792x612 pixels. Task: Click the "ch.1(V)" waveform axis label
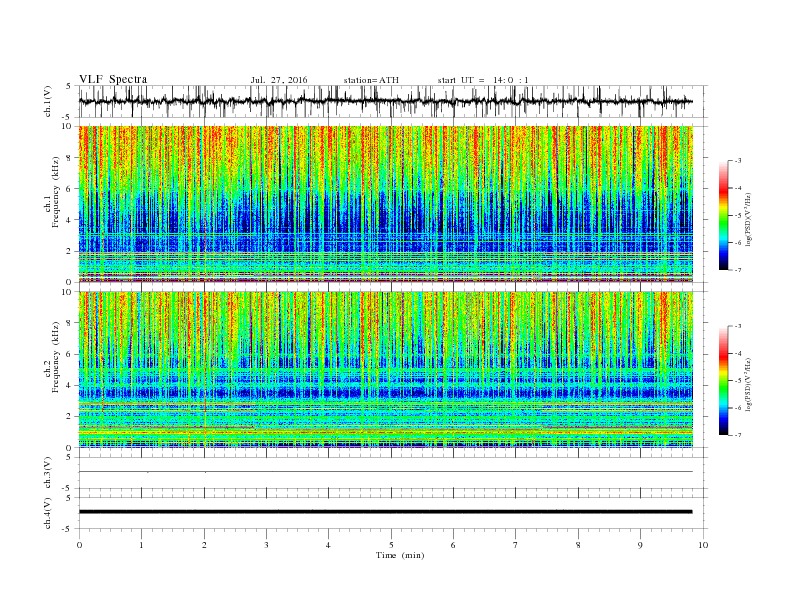[48, 101]
